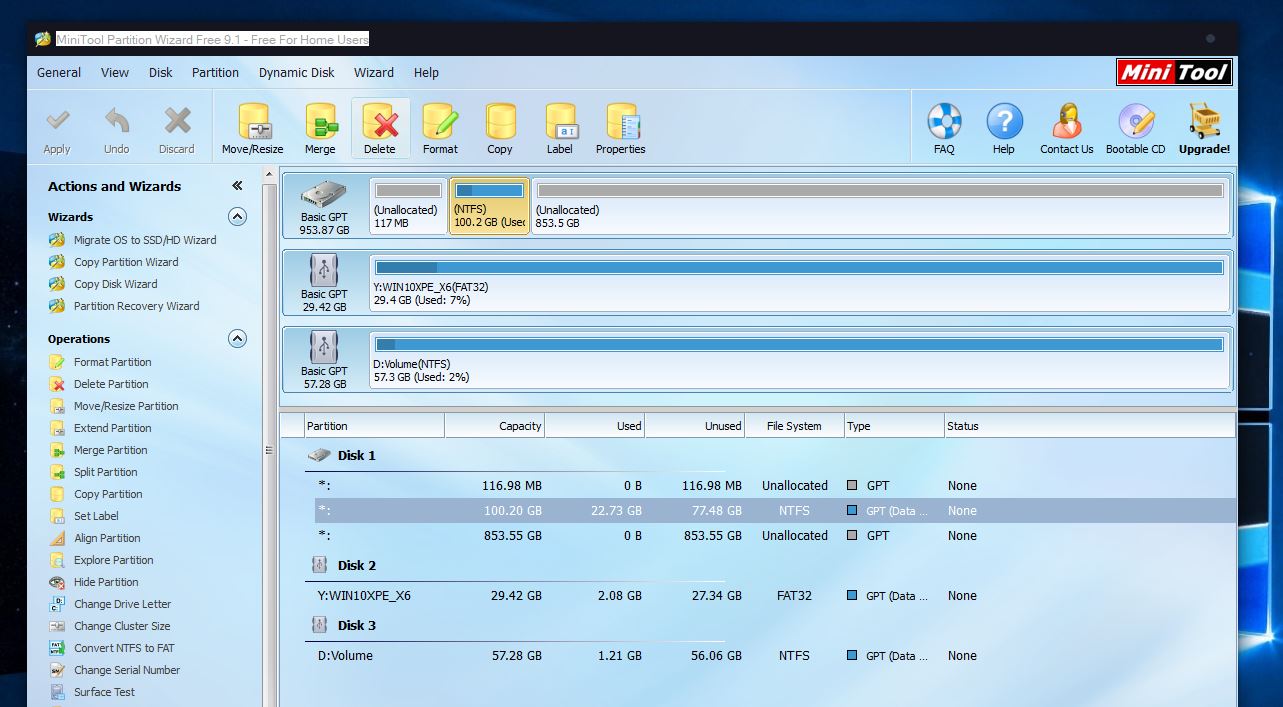Click the Upgrade shopping cart icon
Viewport: 1283px width, 707px height.
tap(1204, 121)
